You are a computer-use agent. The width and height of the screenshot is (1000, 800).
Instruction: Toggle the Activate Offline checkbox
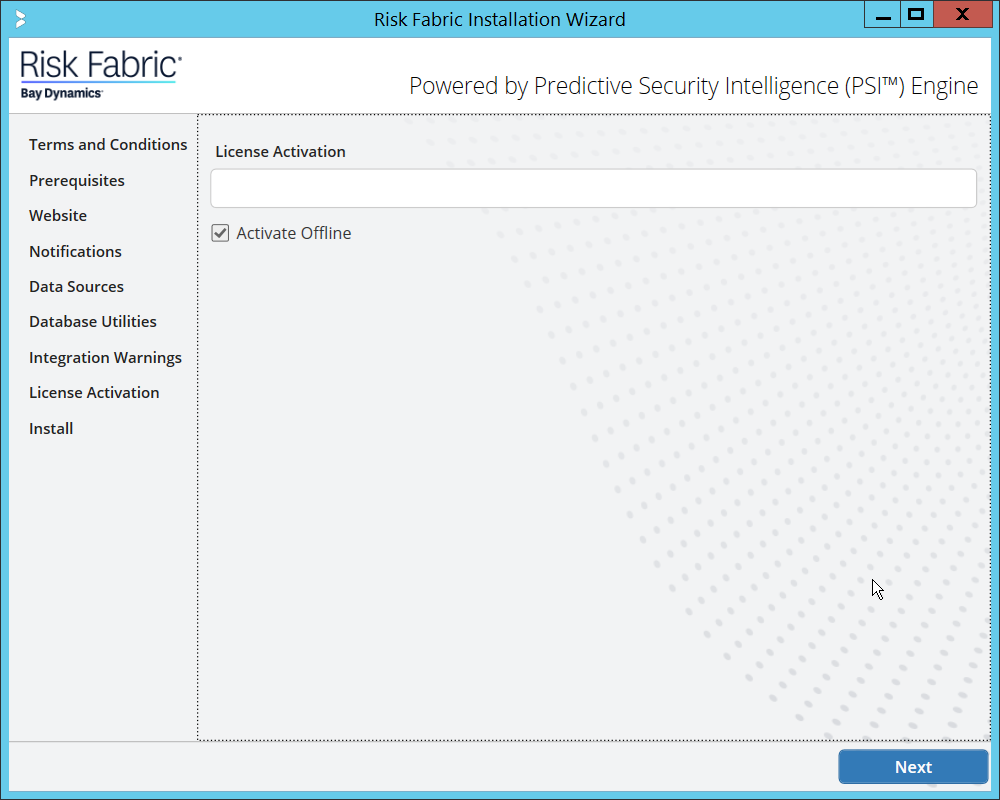(221, 233)
